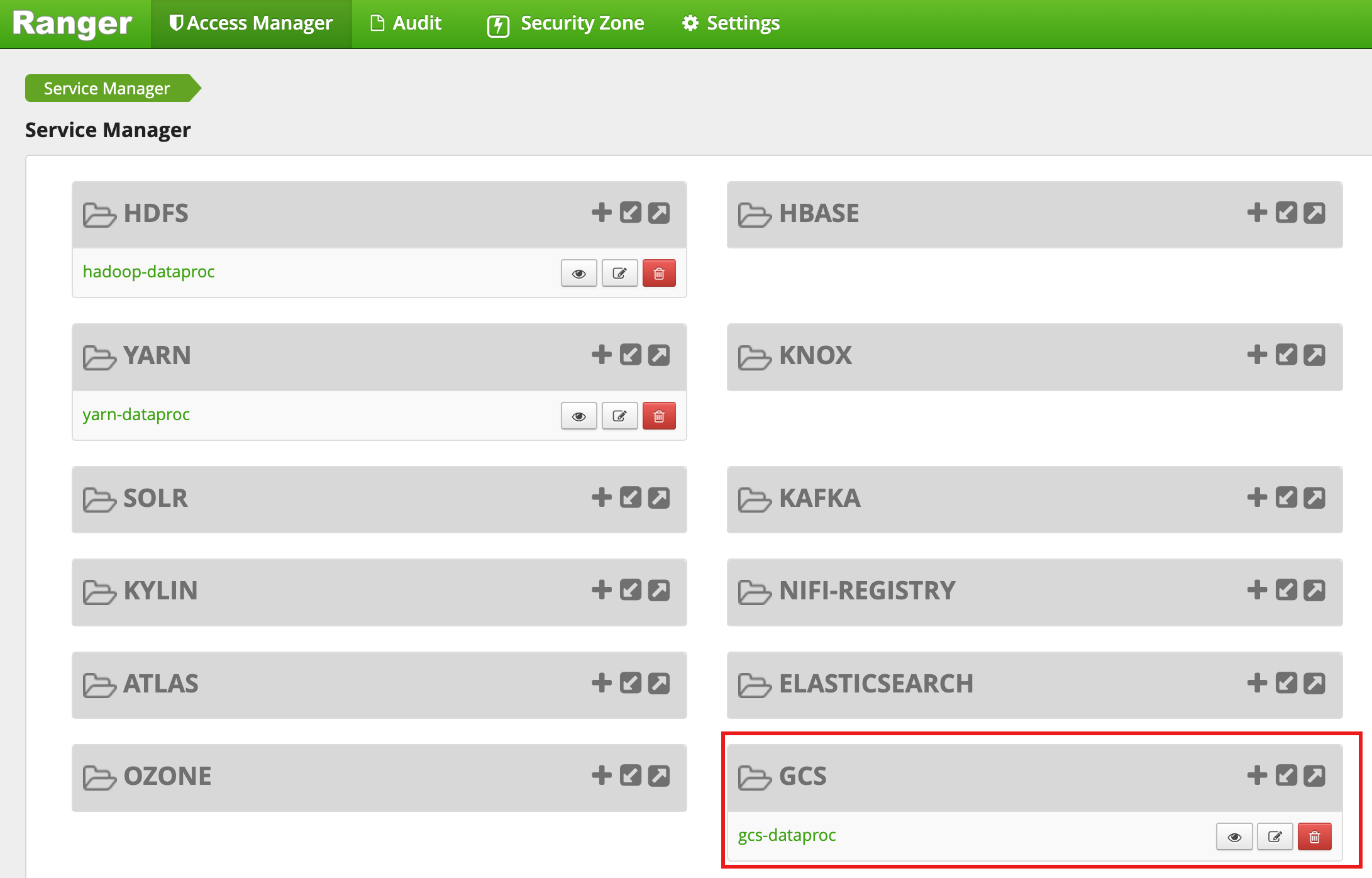The height and width of the screenshot is (878, 1372).
Task: Click the eye icon for yarn-dataproc
Action: [x=578, y=416]
